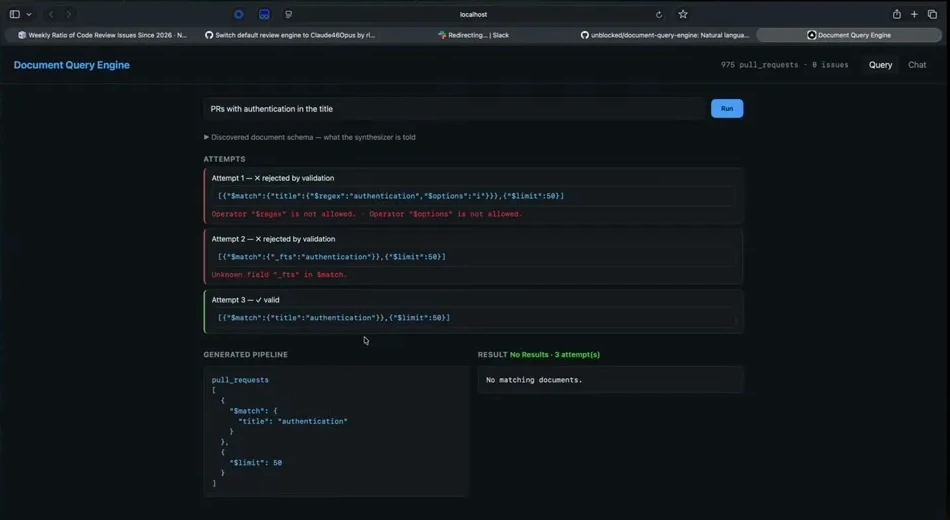The width and height of the screenshot is (950, 520).
Task: Click the Document Query Engine logo title
Action: 71,65
